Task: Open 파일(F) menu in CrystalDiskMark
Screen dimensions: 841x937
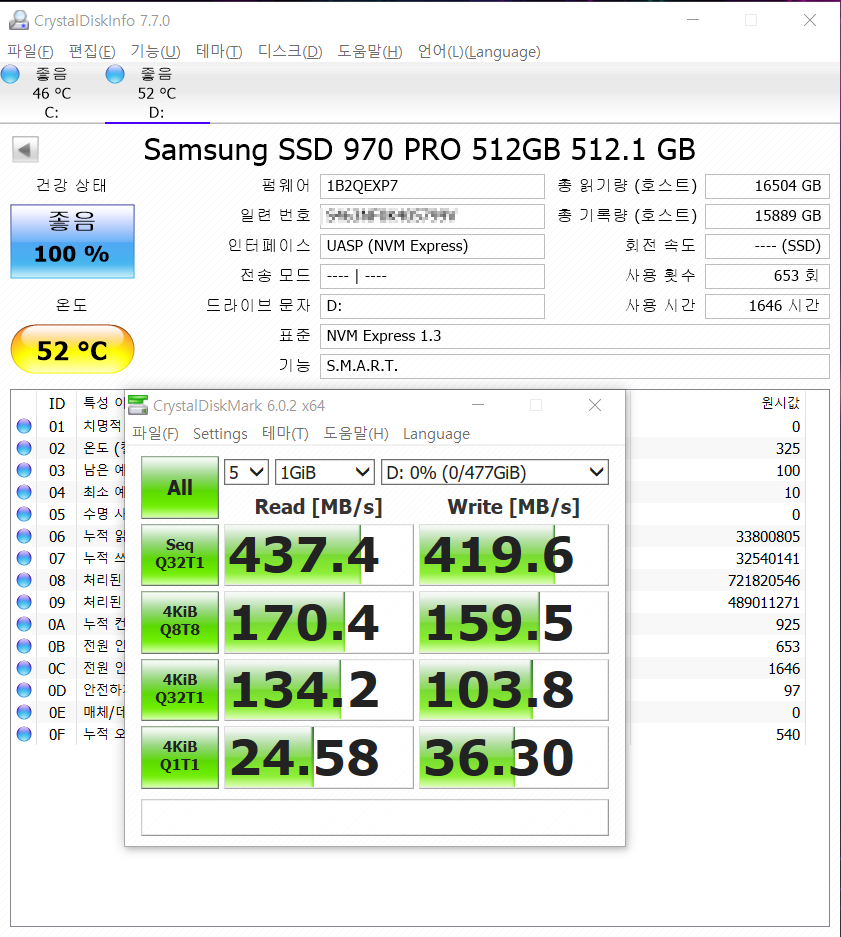Action: (x=155, y=433)
